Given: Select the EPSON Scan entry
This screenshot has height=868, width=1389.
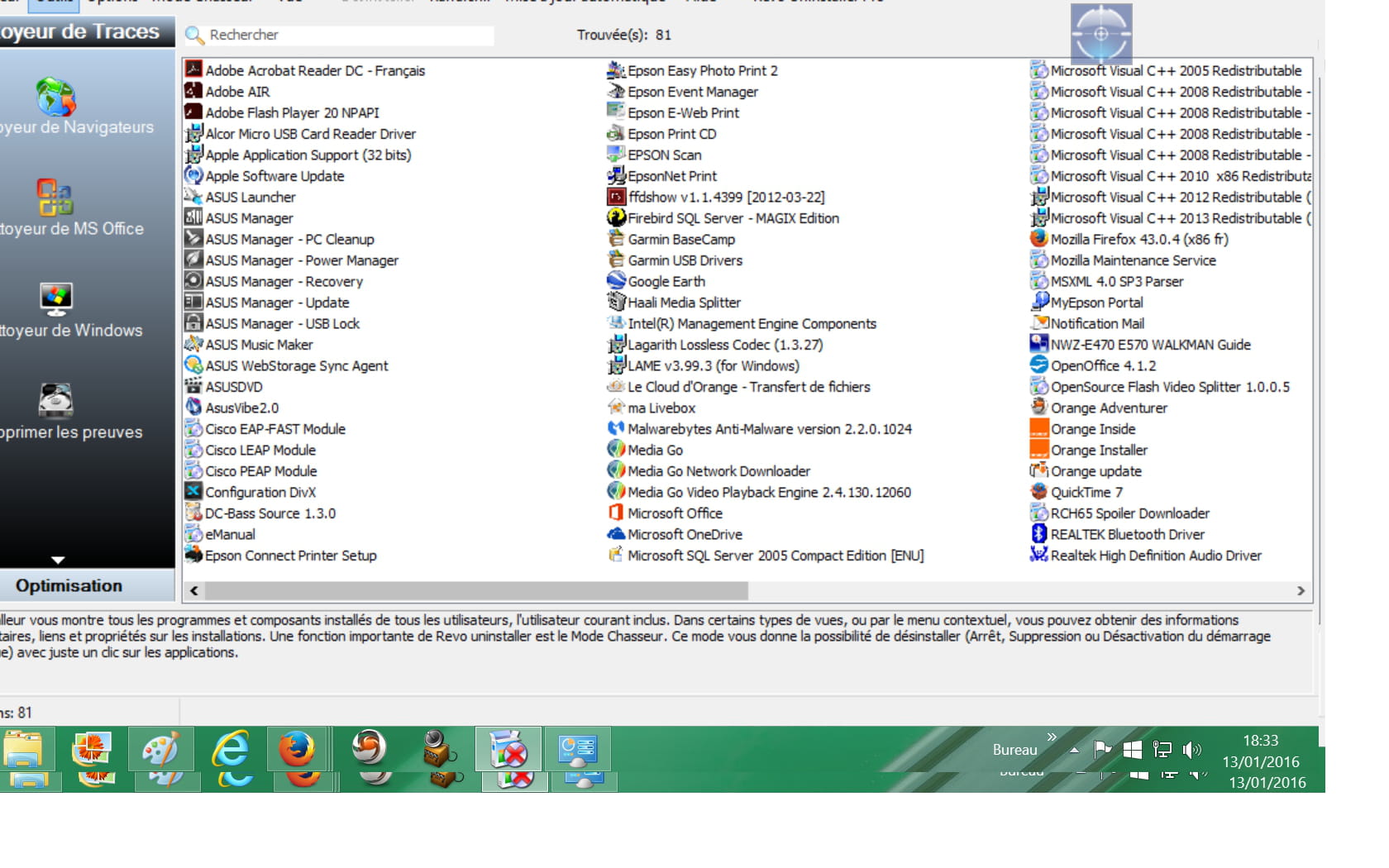Looking at the screenshot, I should [x=664, y=155].
